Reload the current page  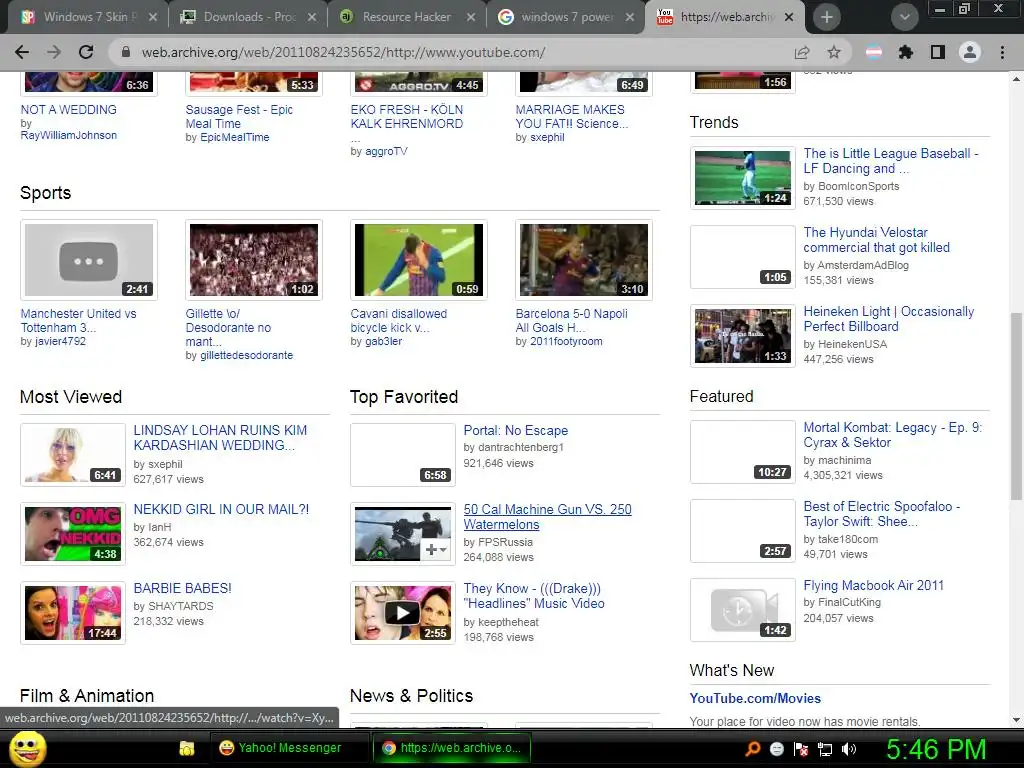(x=86, y=52)
